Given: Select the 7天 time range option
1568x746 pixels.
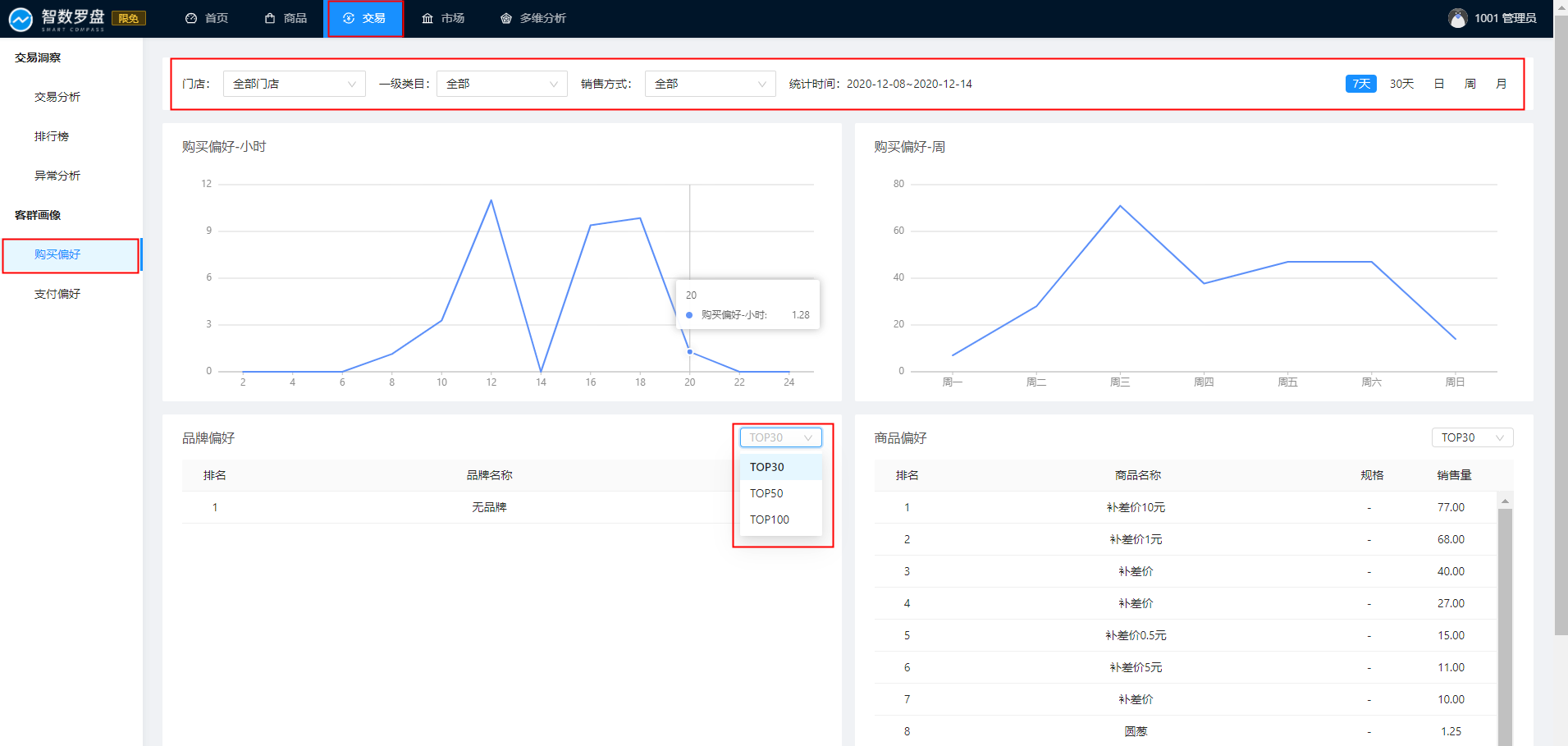Looking at the screenshot, I should click(1360, 84).
